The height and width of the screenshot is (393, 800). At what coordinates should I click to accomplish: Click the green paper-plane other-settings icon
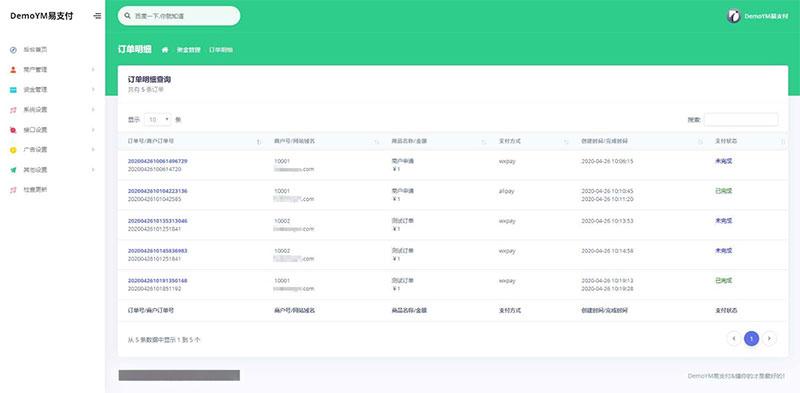click(x=13, y=170)
